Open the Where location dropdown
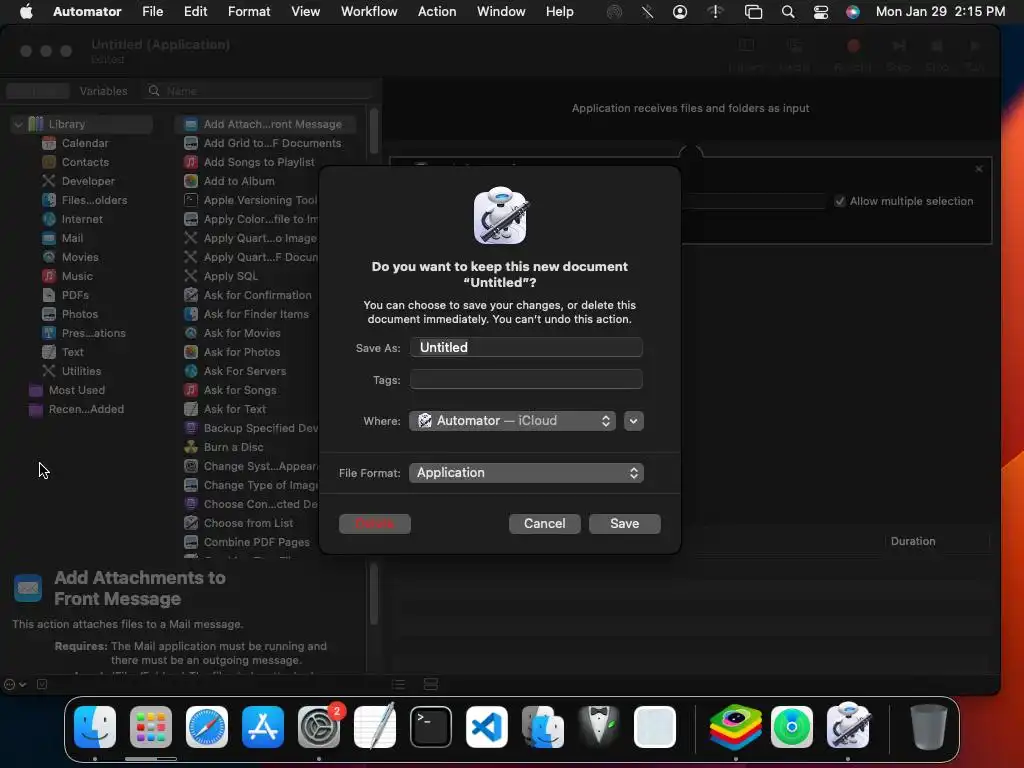Screen dimensions: 1024x768 click(x=513, y=421)
